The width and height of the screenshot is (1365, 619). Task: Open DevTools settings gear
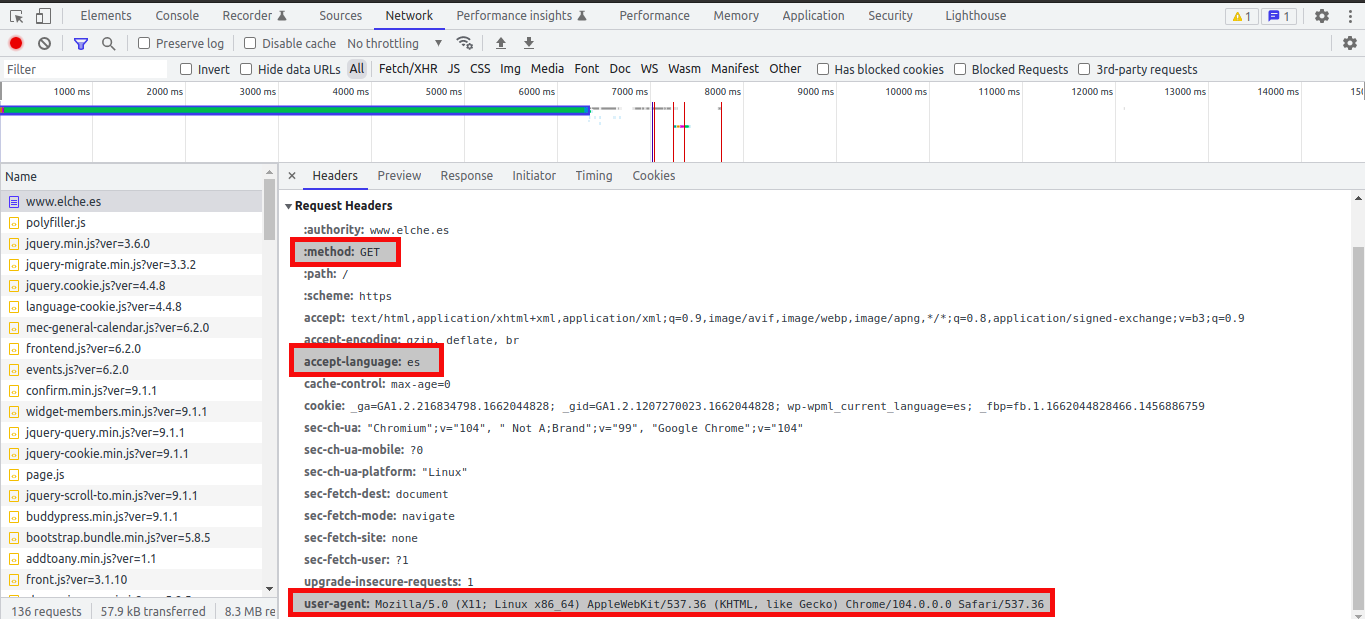pos(1322,16)
